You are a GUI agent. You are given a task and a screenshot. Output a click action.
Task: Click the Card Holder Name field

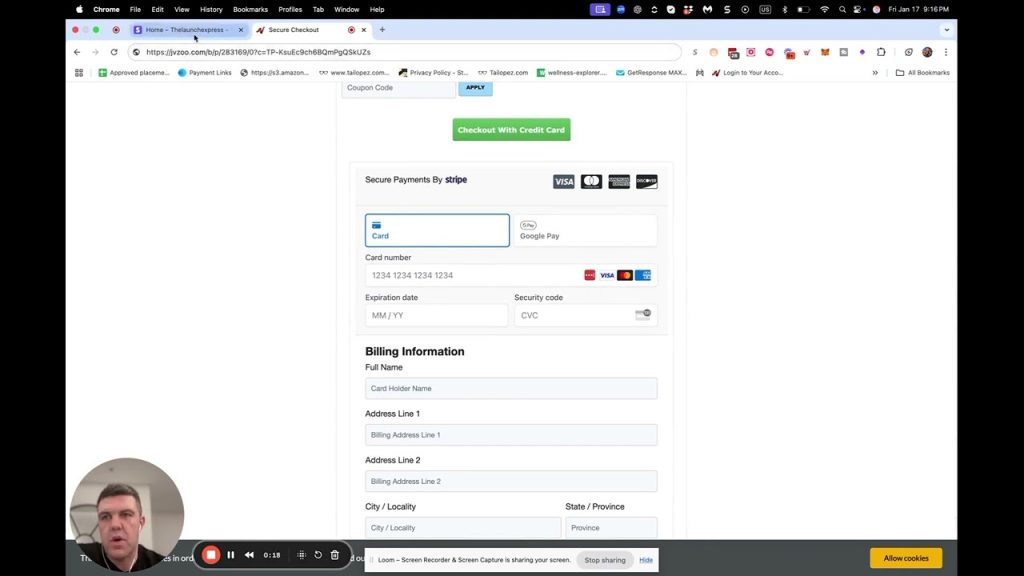(x=511, y=389)
